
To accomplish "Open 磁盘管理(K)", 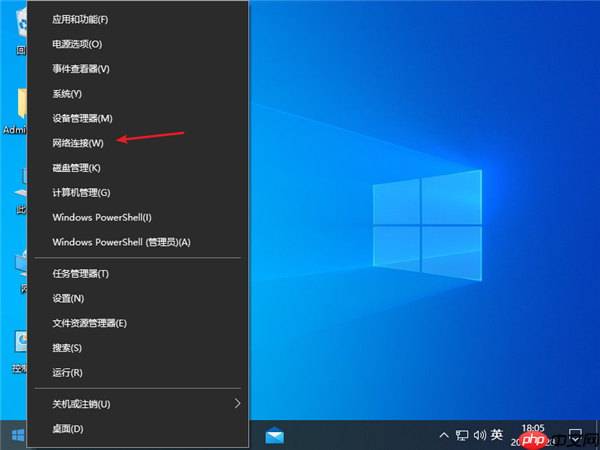I will tap(138, 168).
